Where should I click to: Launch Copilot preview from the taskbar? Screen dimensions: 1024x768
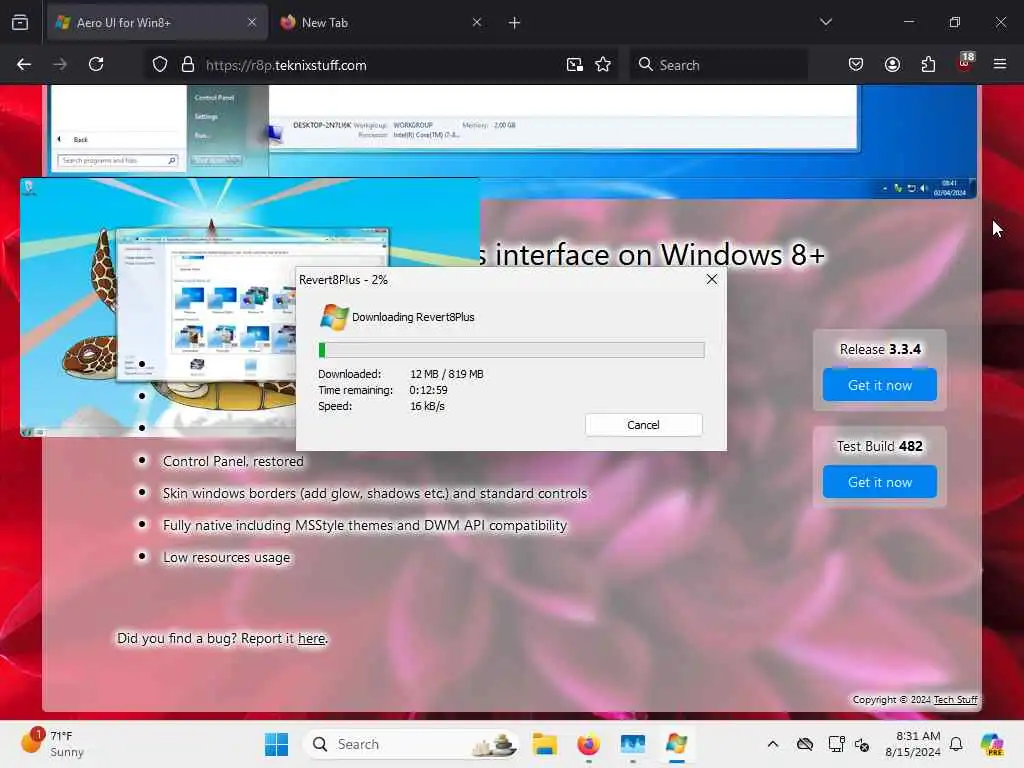pyautogui.click(x=992, y=744)
